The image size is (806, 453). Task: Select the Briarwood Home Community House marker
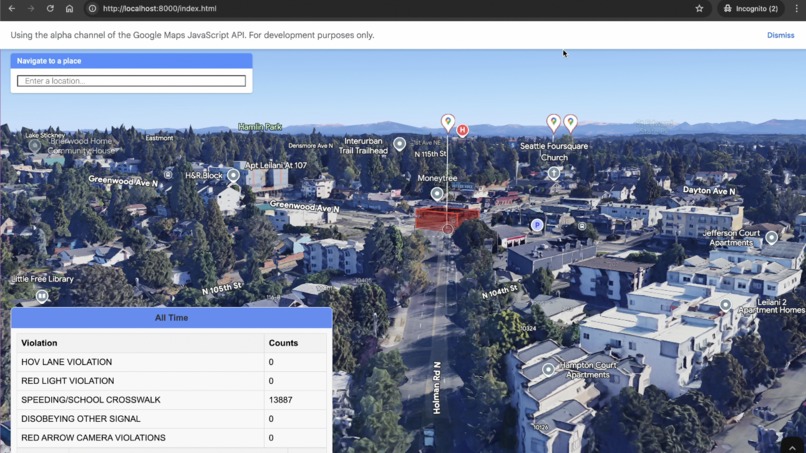click(34, 146)
